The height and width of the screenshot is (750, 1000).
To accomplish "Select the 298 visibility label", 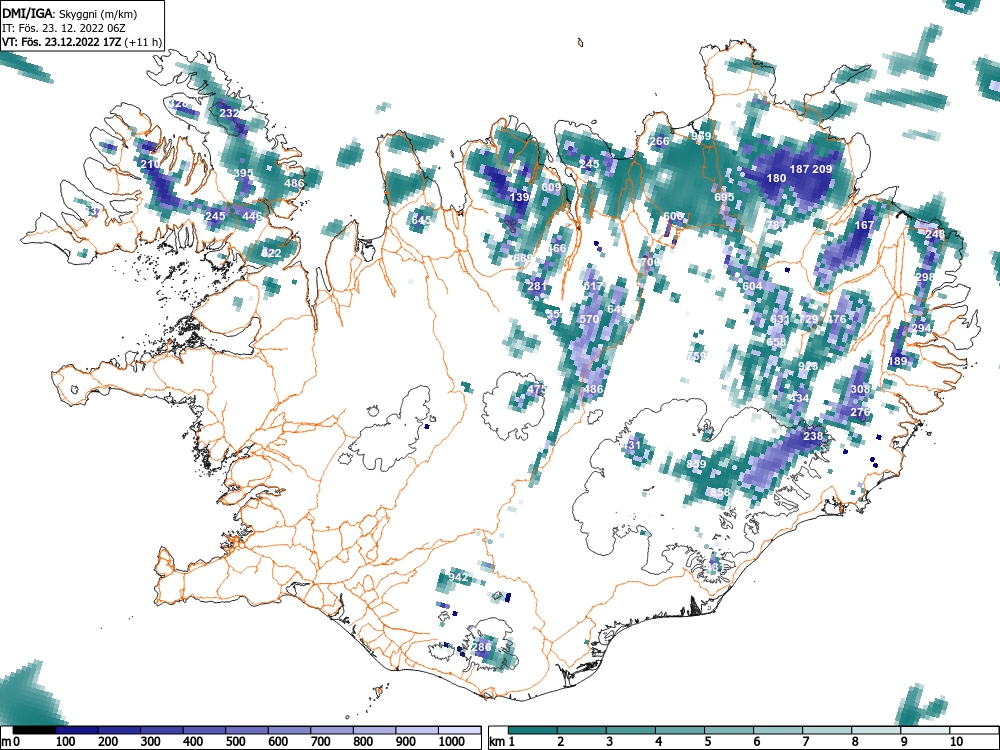I will click(925, 277).
